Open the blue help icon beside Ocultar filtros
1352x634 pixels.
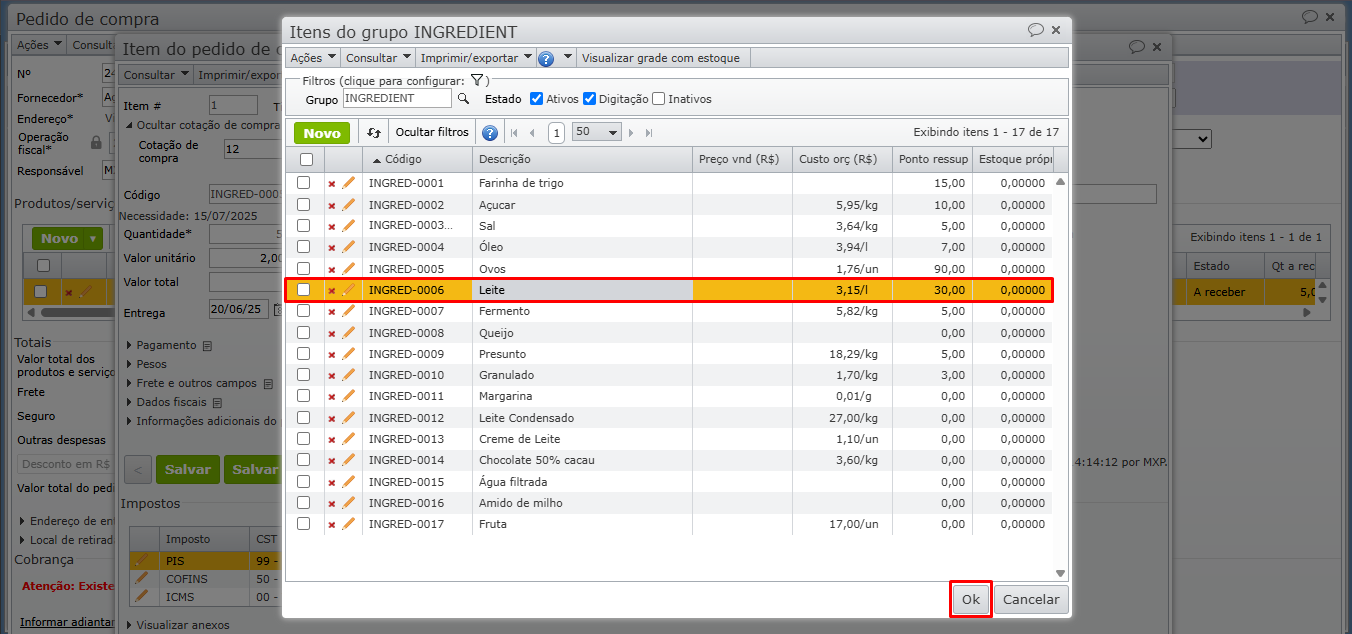click(490, 132)
